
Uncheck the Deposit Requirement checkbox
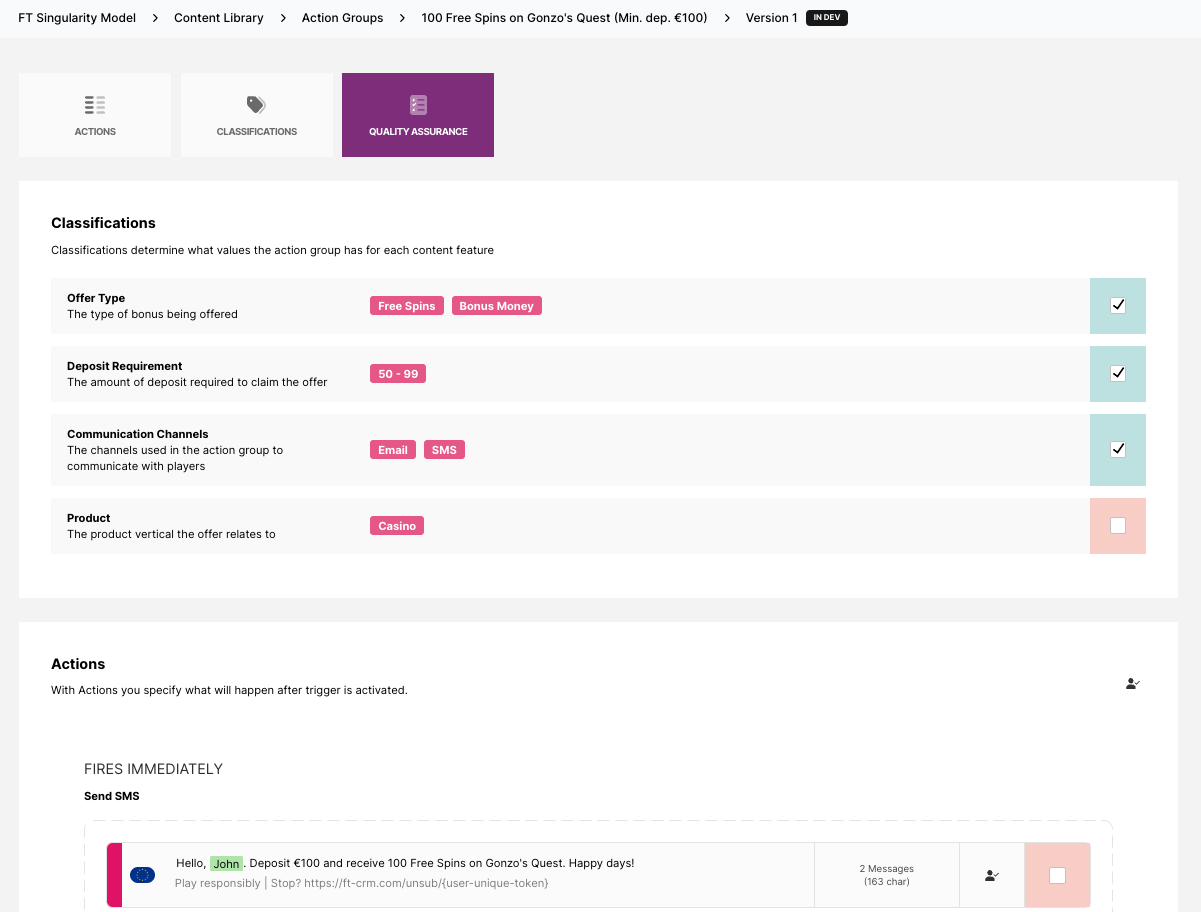[x=1118, y=374]
